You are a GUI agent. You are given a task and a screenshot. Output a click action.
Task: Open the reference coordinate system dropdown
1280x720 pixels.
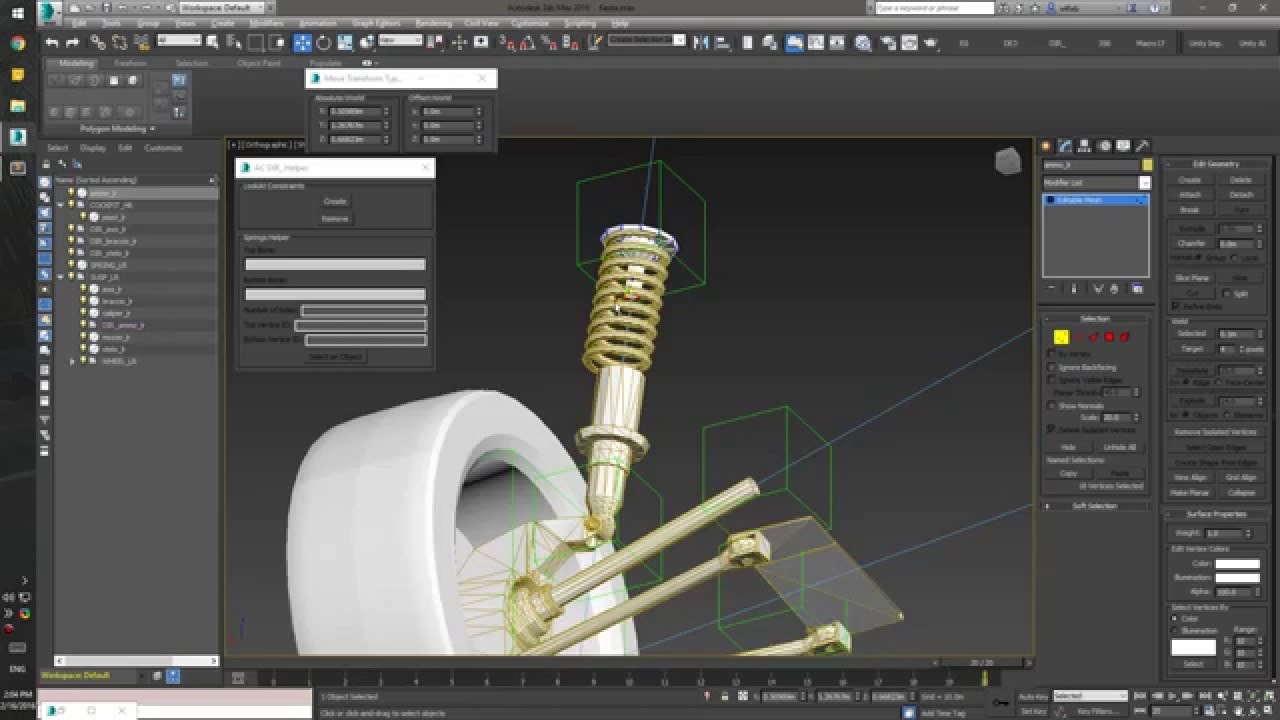pyautogui.click(x=400, y=41)
